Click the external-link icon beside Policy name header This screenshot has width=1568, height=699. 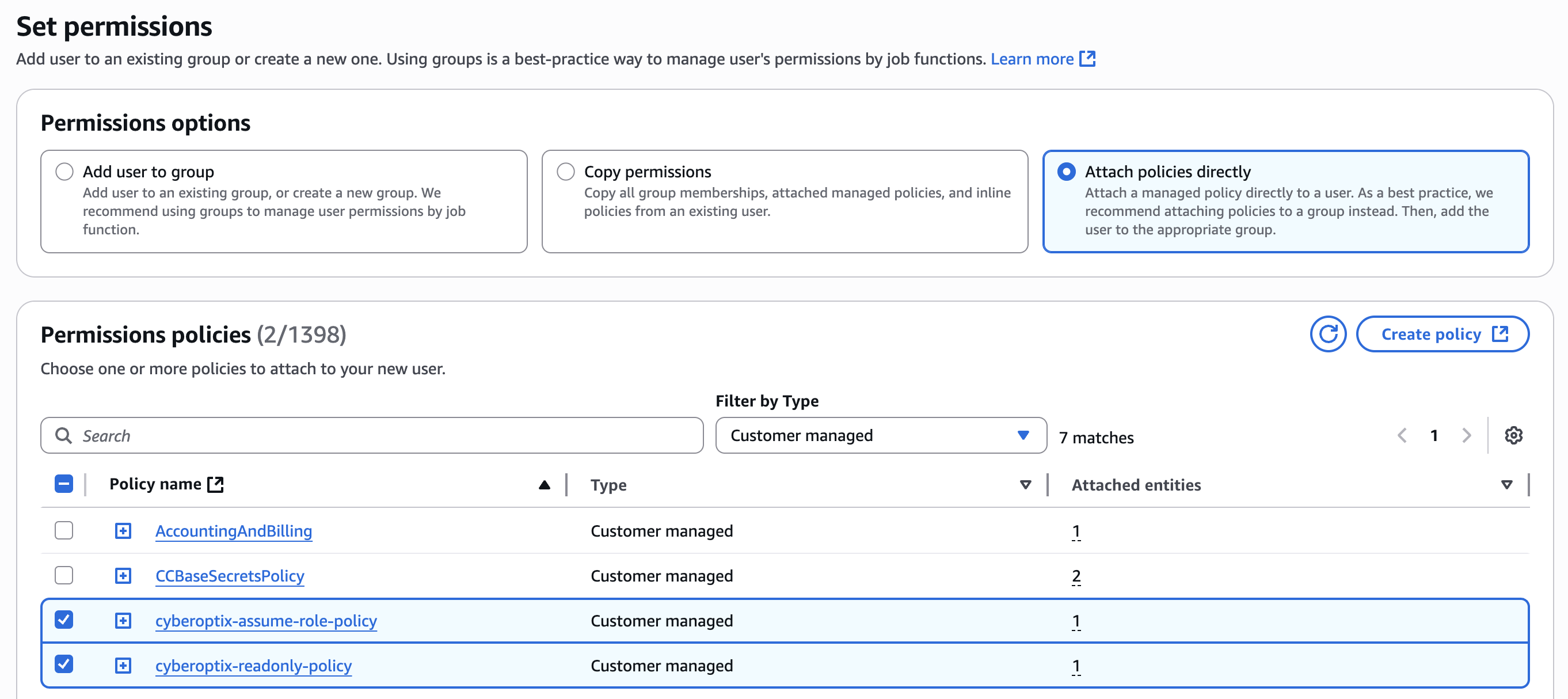216,484
